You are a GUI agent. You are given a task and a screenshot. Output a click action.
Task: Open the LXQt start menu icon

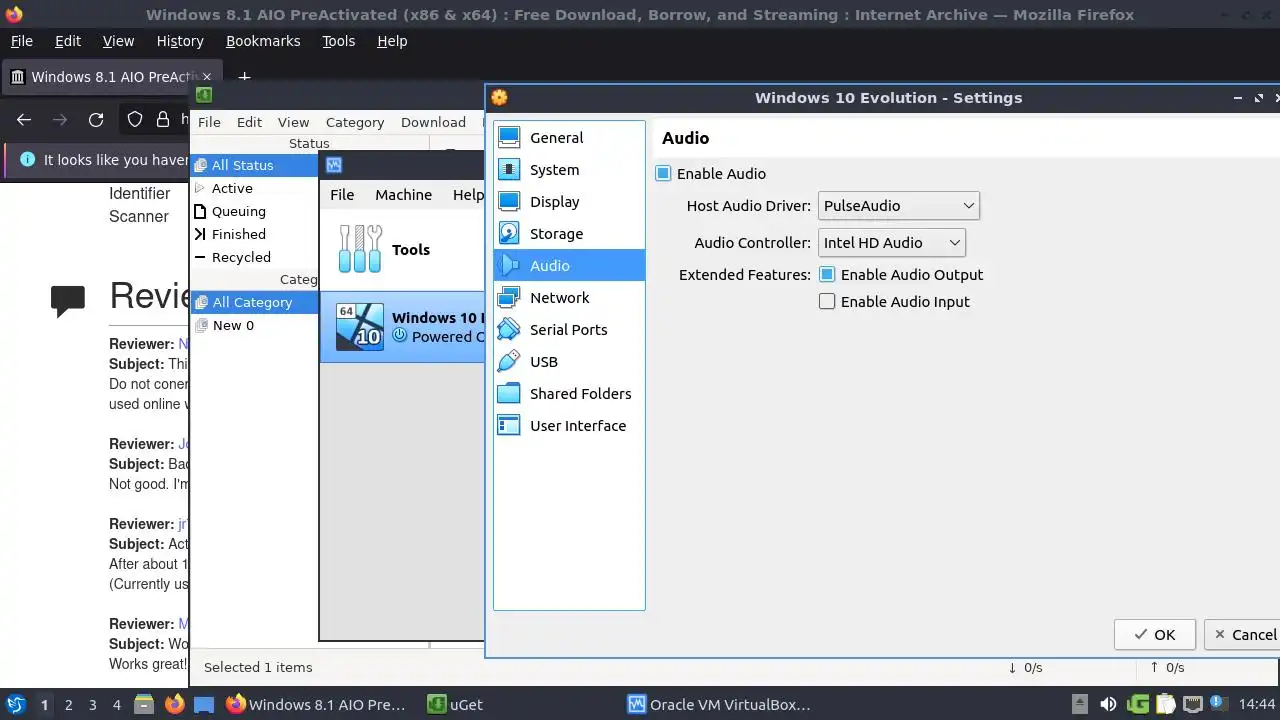click(x=15, y=704)
